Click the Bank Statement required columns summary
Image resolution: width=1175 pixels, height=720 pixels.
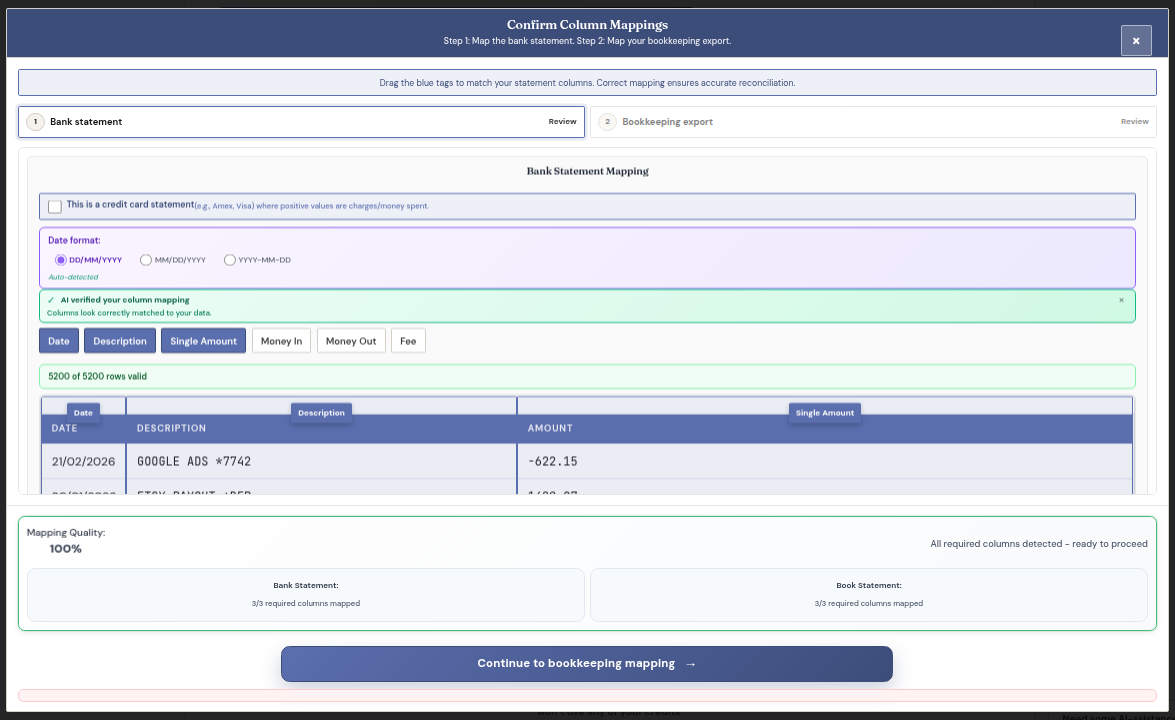[x=306, y=595]
